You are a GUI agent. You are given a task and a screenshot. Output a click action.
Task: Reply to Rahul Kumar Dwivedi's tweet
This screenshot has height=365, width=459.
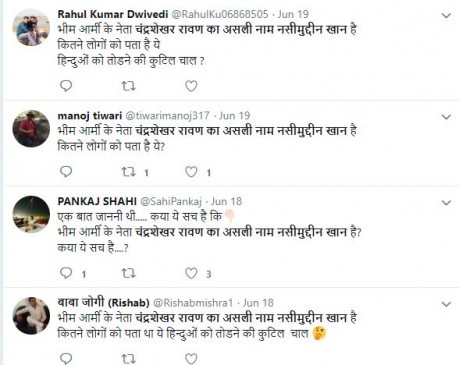pos(66,86)
